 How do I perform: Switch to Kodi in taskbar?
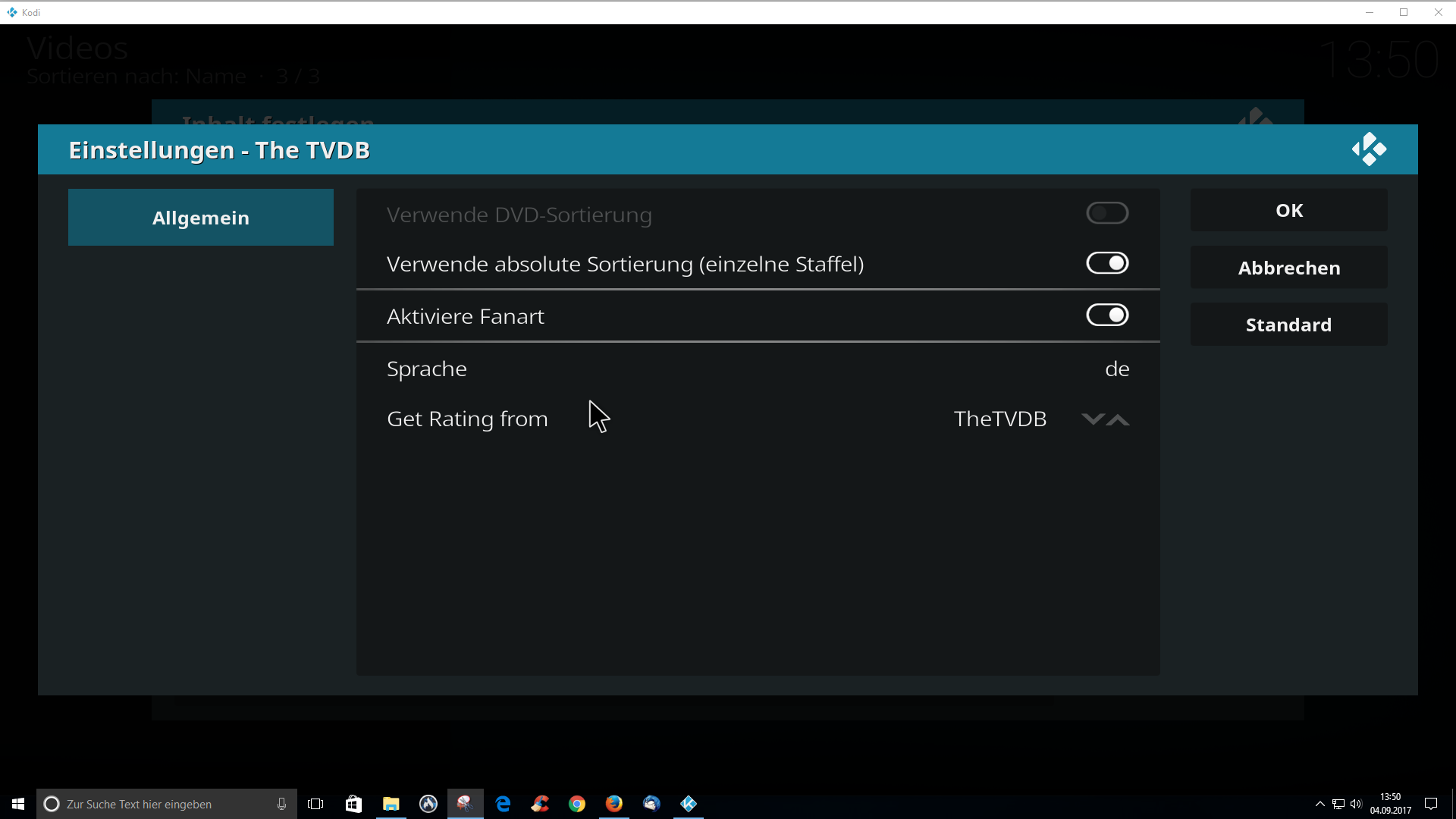(x=689, y=804)
